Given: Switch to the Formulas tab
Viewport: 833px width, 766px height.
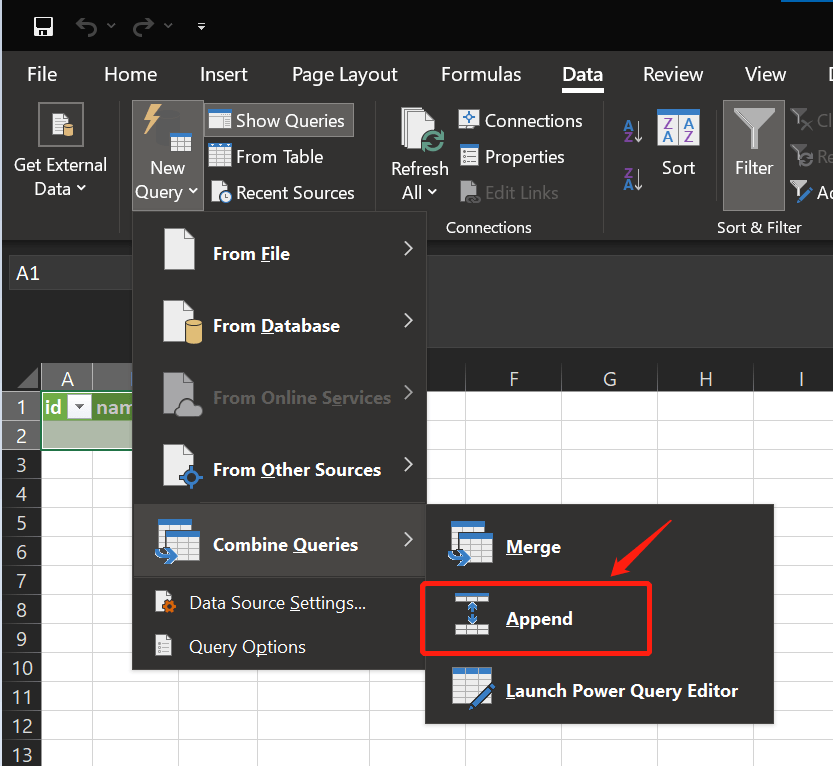Looking at the screenshot, I should tap(481, 74).
